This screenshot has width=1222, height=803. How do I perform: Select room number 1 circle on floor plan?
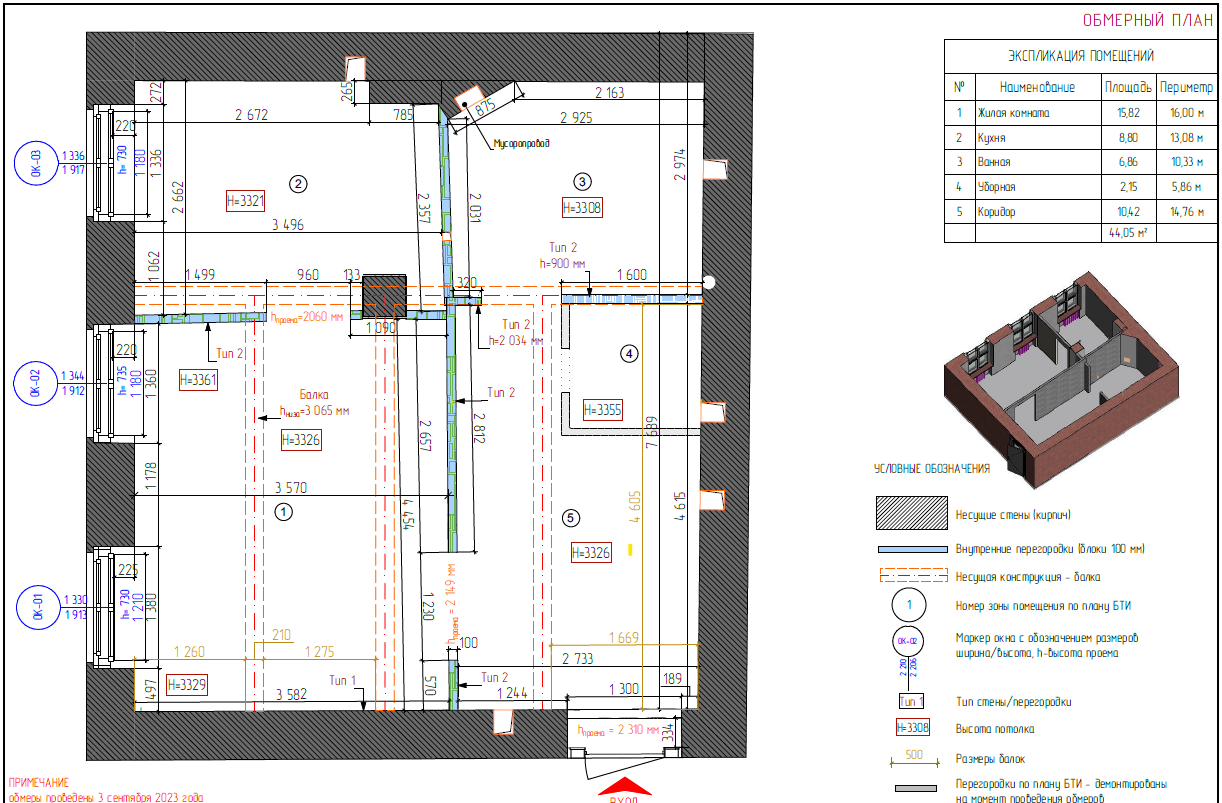click(283, 511)
